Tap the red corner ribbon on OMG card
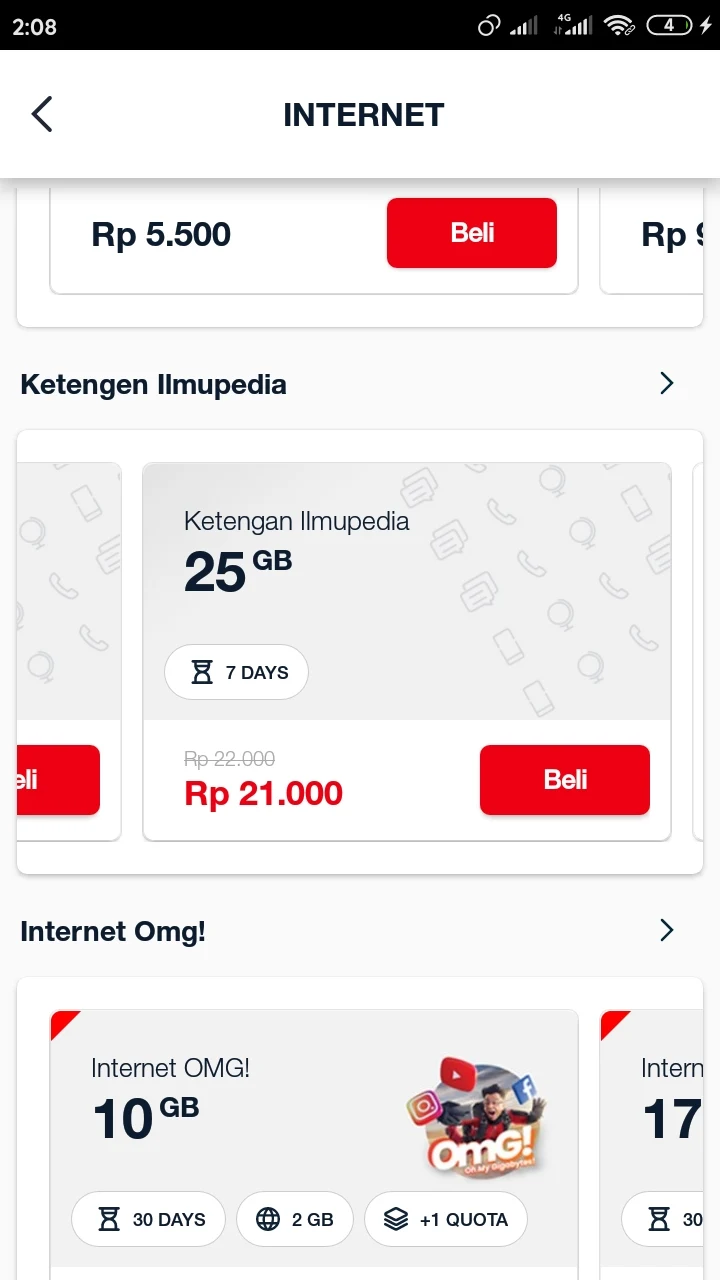This screenshot has height=1280, width=720. pos(62,1022)
